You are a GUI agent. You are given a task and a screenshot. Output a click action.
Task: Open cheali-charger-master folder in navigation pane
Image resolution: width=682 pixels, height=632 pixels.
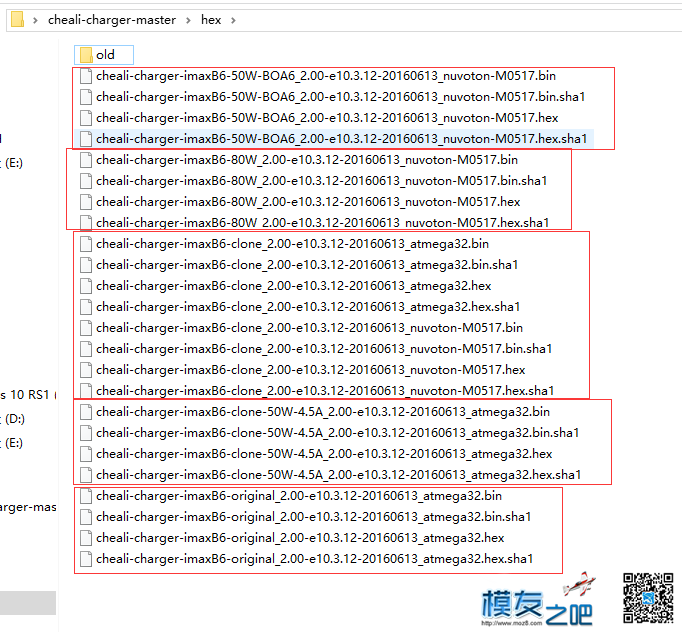click(28, 507)
